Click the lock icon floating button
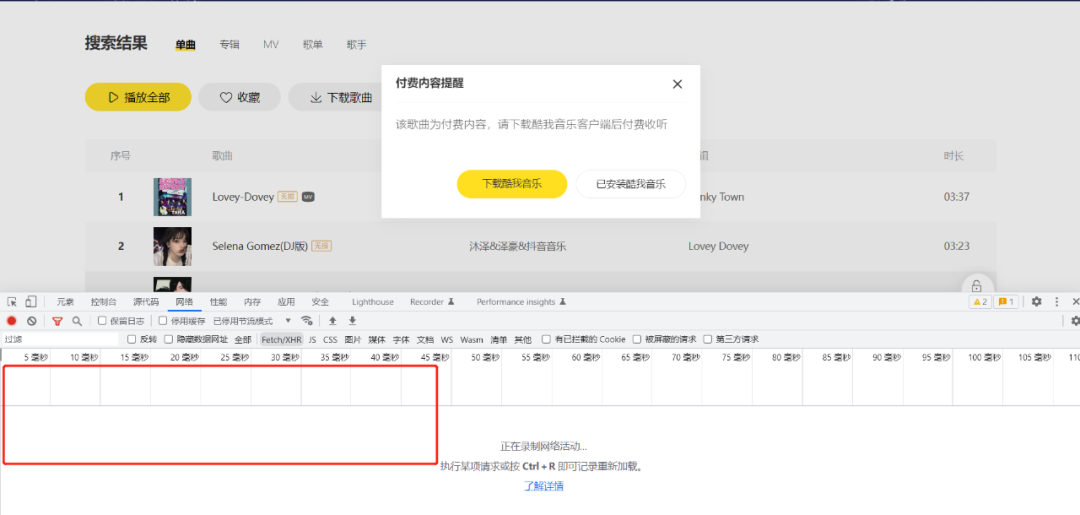 977,286
